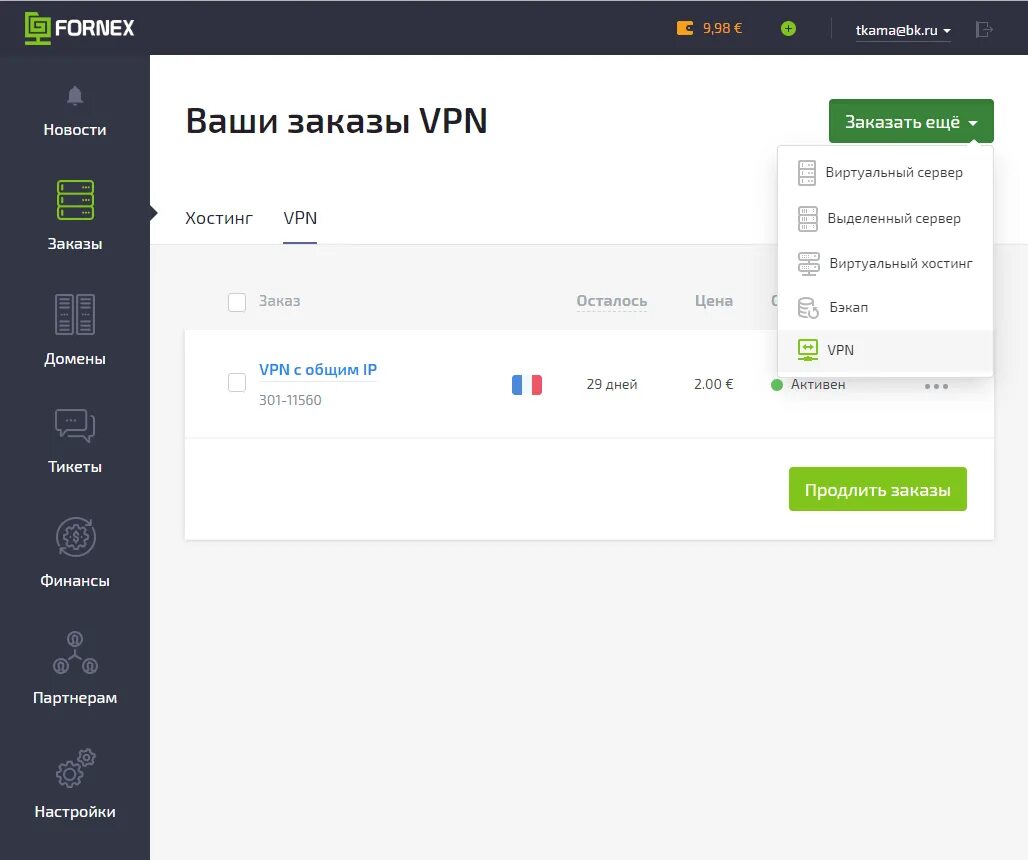This screenshot has height=860, width=1028.
Task: Open the Настройки gears icon
Action: tap(75, 768)
